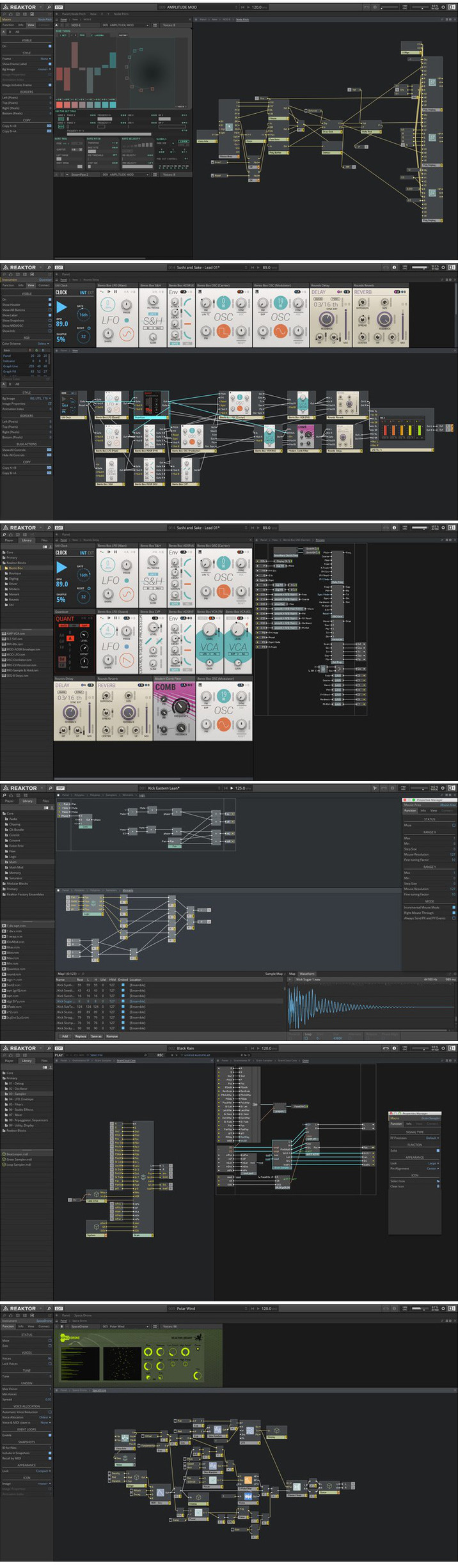Toggle the Show Frame Label checkbox
Image resolution: width=458 pixels, height=1568 pixels.
50,64
